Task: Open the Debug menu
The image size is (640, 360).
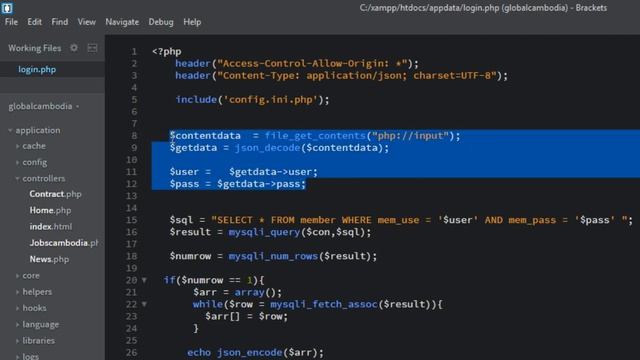Action: 161,22
